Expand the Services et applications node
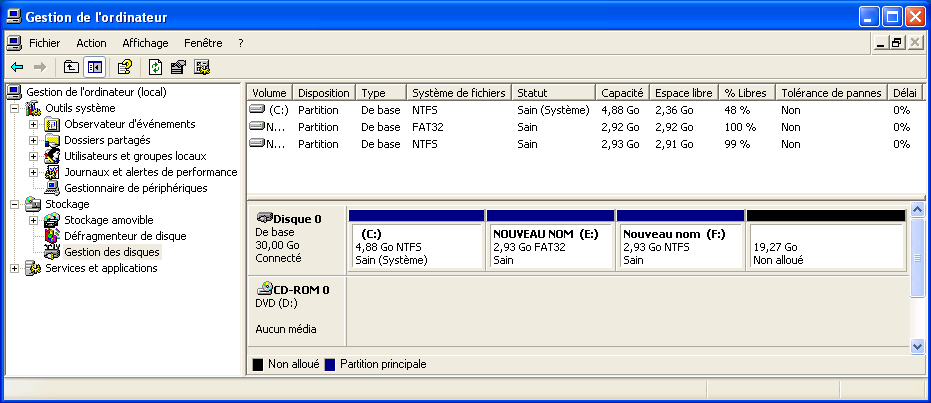 point(14,269)
